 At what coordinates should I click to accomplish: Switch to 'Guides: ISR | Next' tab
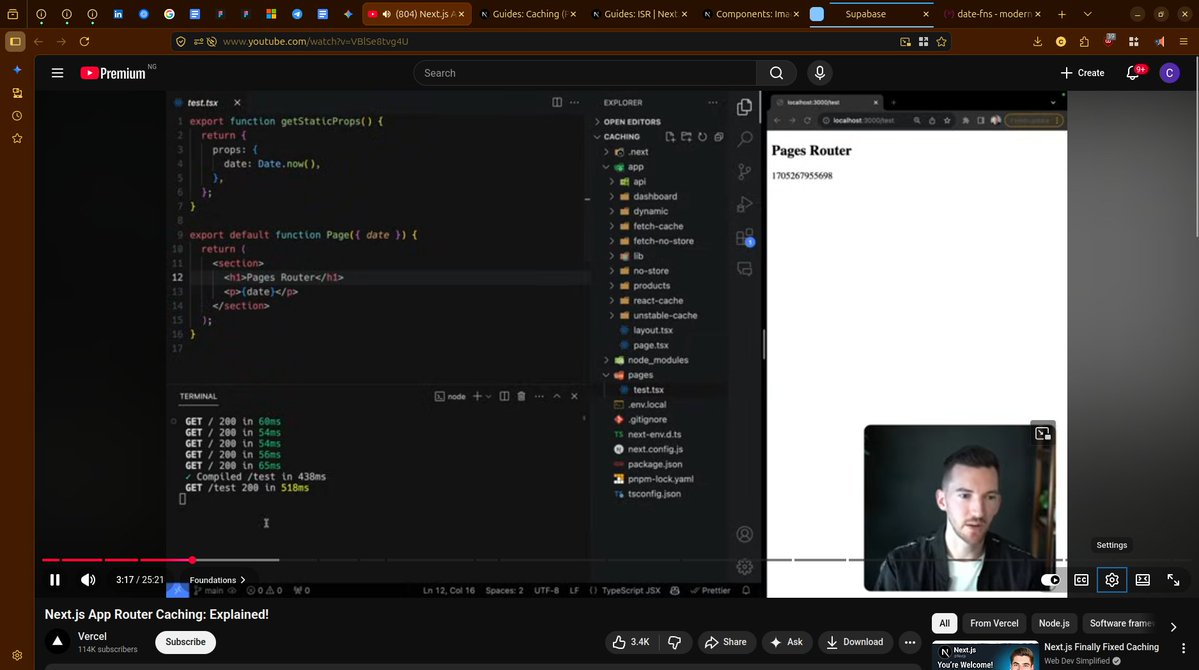click(x=641, y=14)
